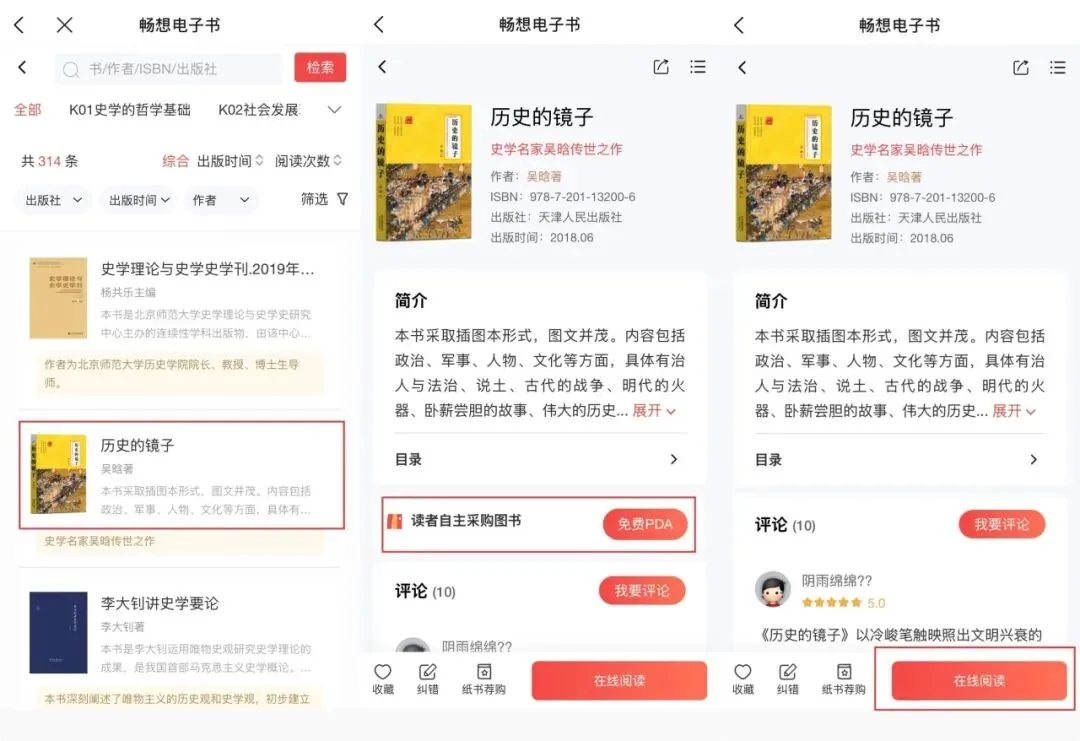Select the K01史学的哲学基础 tab
Screen dimensions: 1080x741
129,109
